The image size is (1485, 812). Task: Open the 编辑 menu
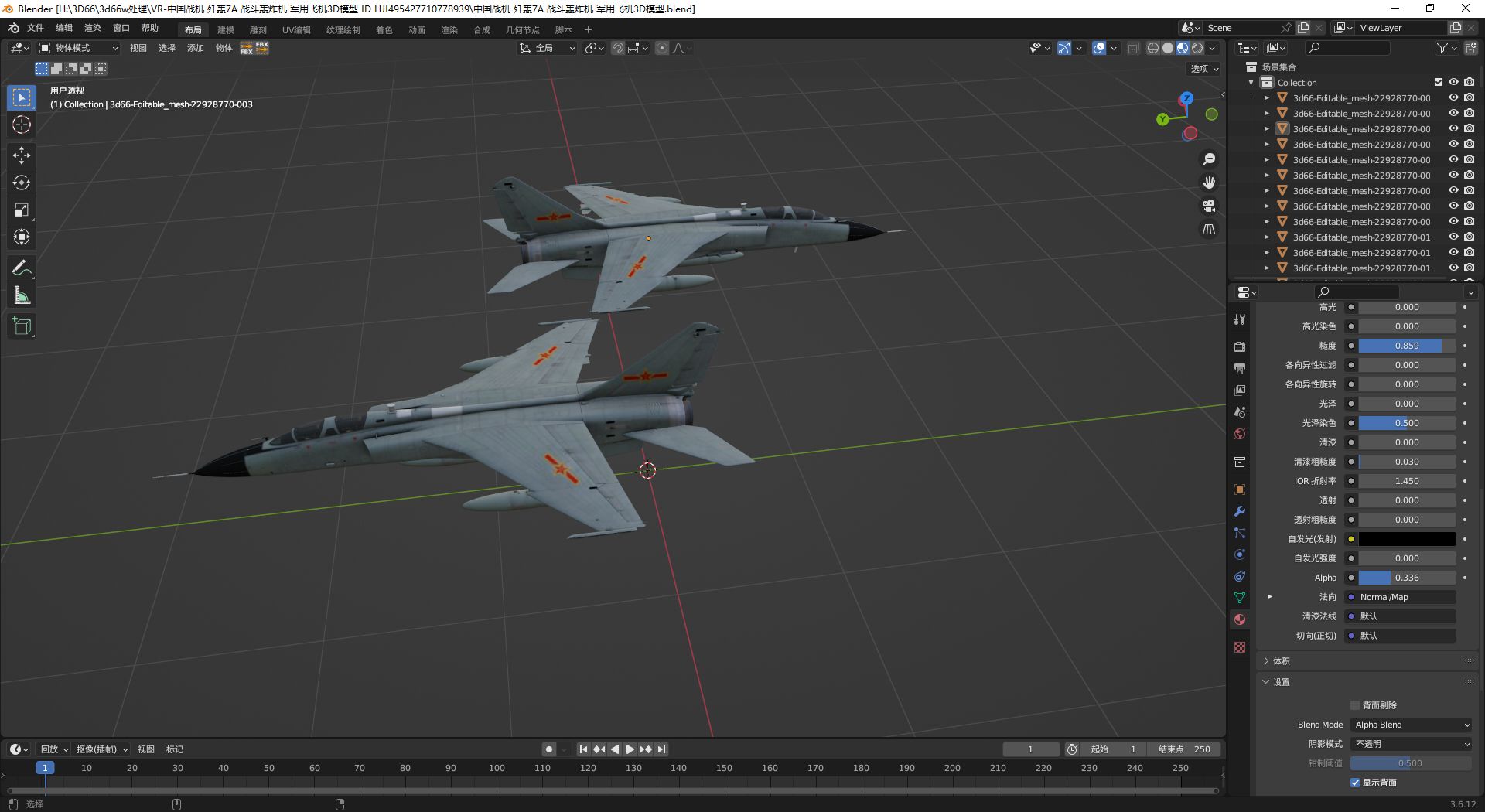pyautogui.click(x=64, y=29)
